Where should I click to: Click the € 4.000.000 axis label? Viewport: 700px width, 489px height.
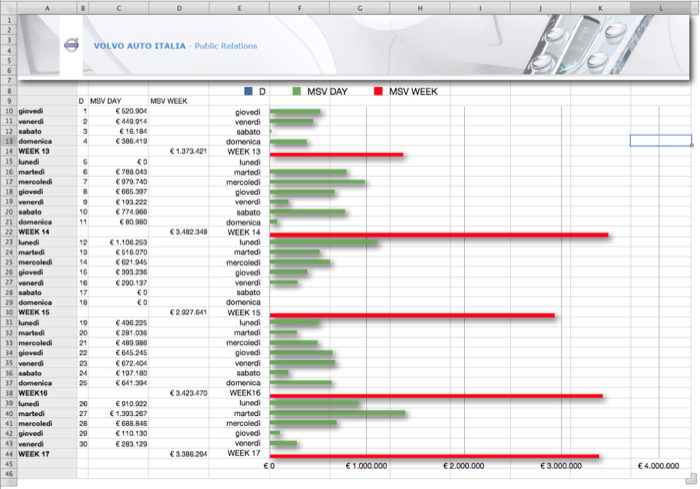click(657, 466)
